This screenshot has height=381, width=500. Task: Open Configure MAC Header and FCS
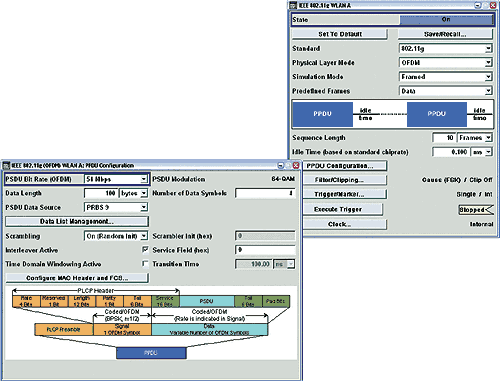click(77, 278)
